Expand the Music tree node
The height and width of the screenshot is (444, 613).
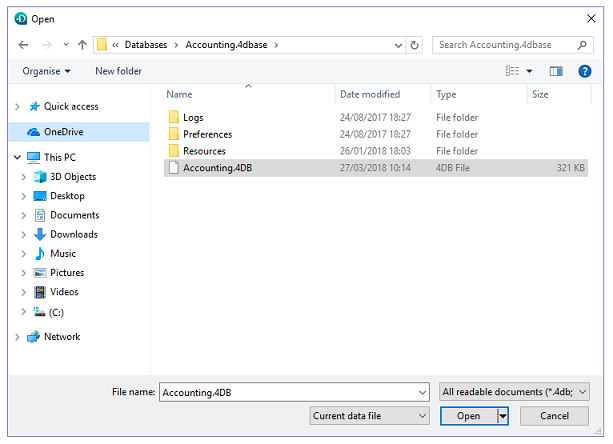pyautogui.click(x=23, y=253)
